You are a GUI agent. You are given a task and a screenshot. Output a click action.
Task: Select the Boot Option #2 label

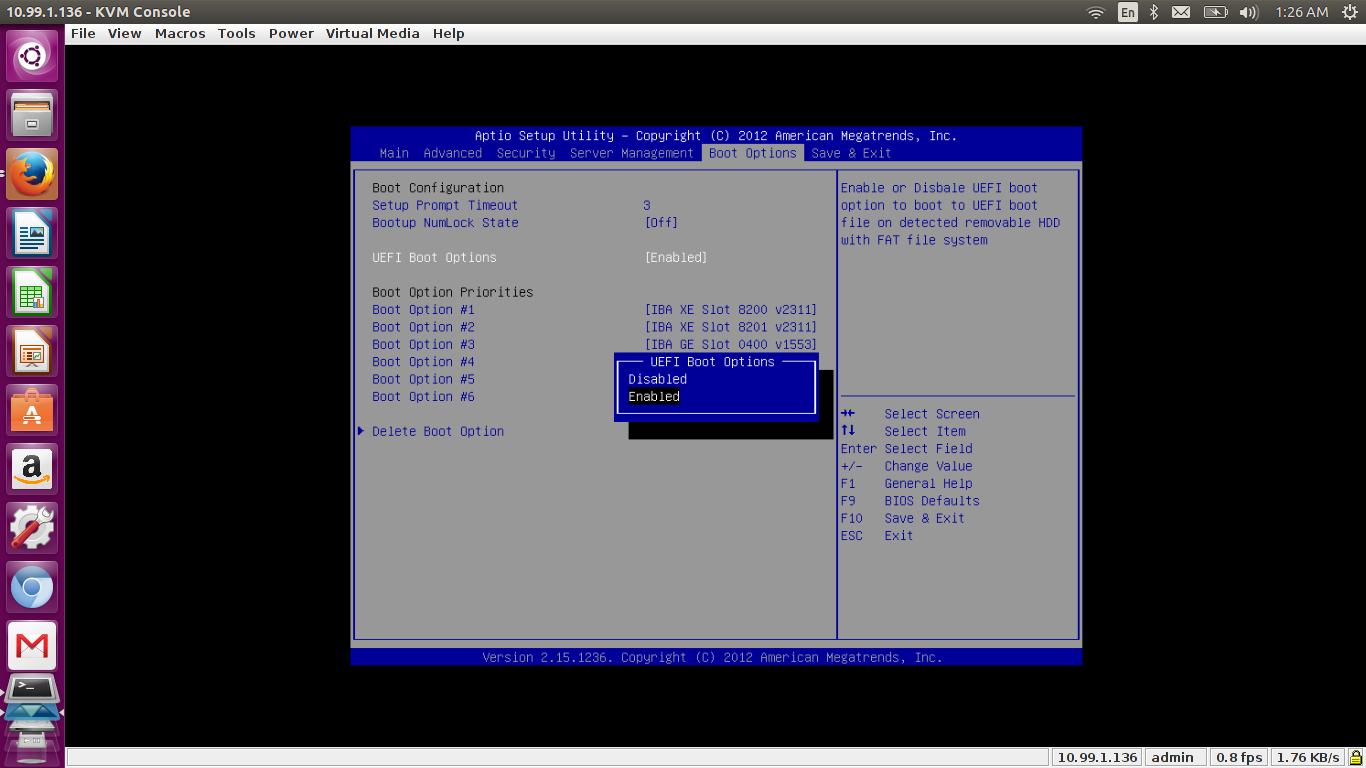(423, 327)
